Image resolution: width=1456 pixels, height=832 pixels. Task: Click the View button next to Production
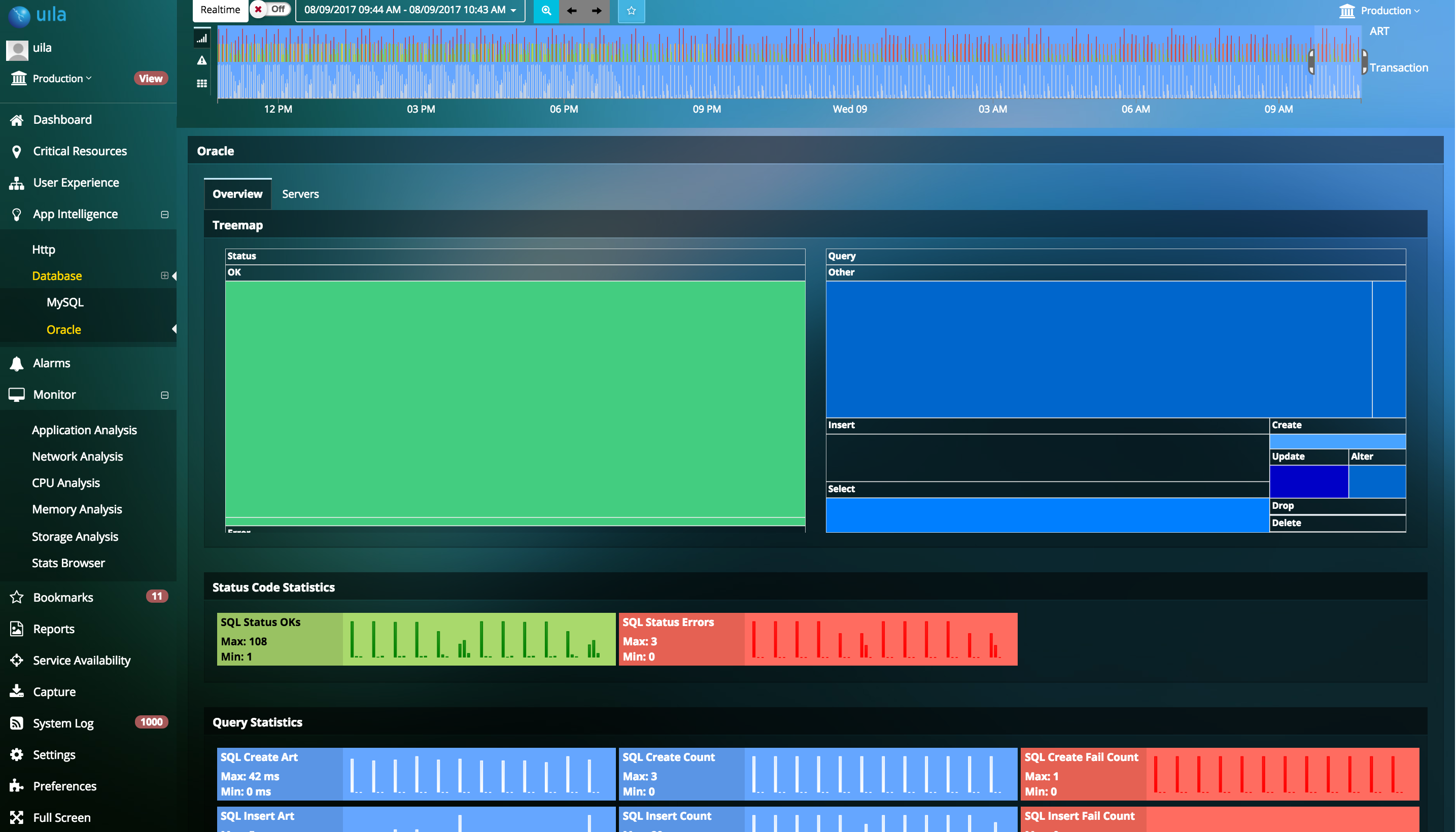(x=150, y=78)
